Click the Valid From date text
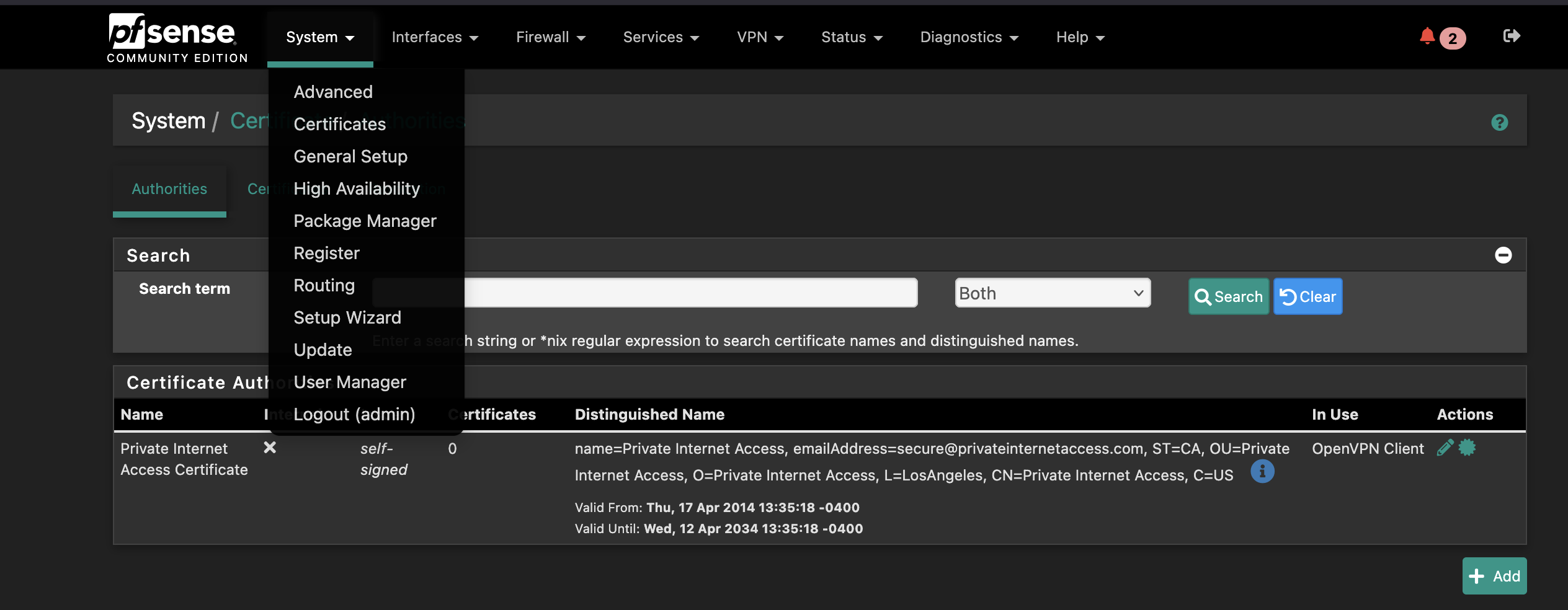The image size is (1568, 610). [717, 507]
